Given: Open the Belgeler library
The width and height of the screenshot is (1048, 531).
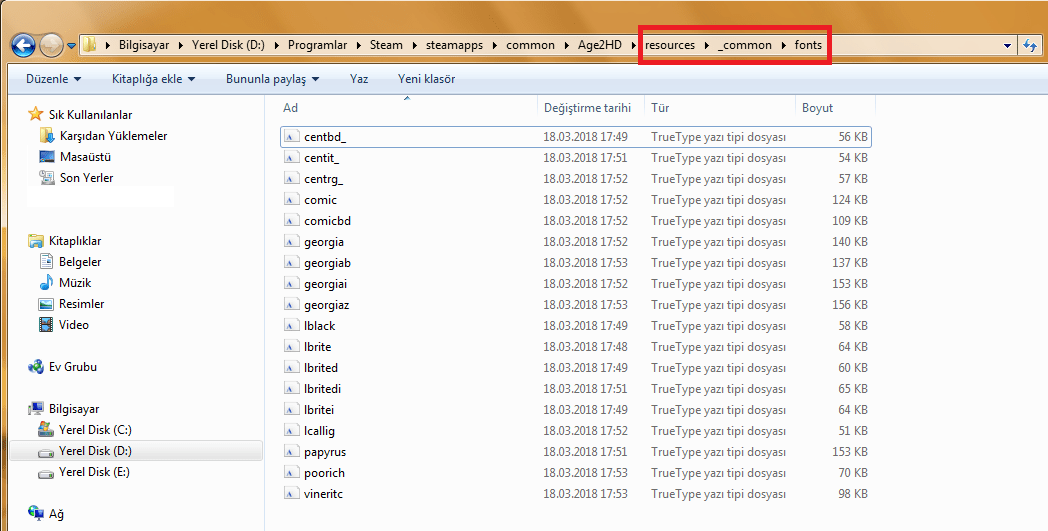Looking at the screenshot, I should point(80,261).
